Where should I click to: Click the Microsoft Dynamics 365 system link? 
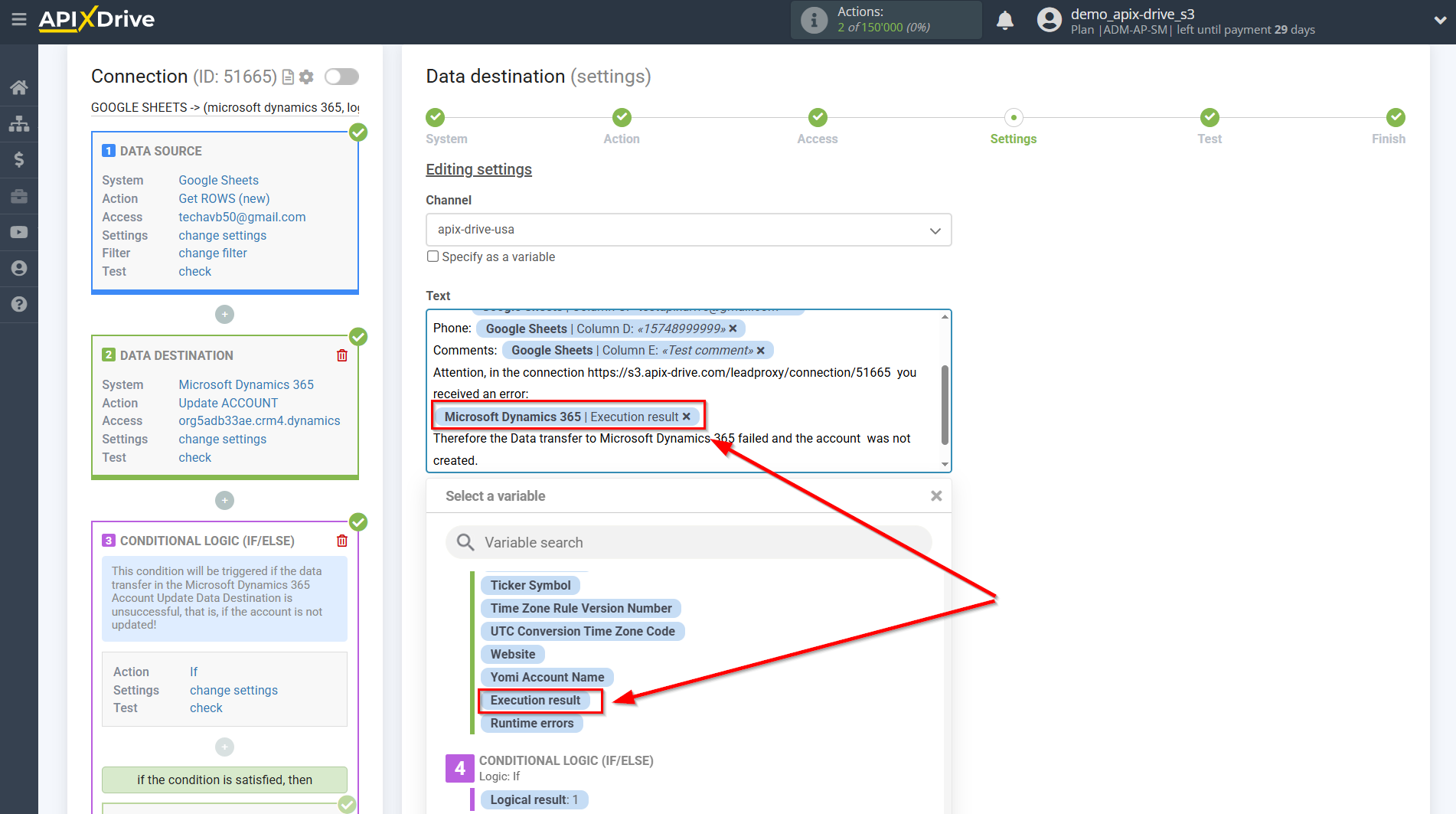point(246,384)
